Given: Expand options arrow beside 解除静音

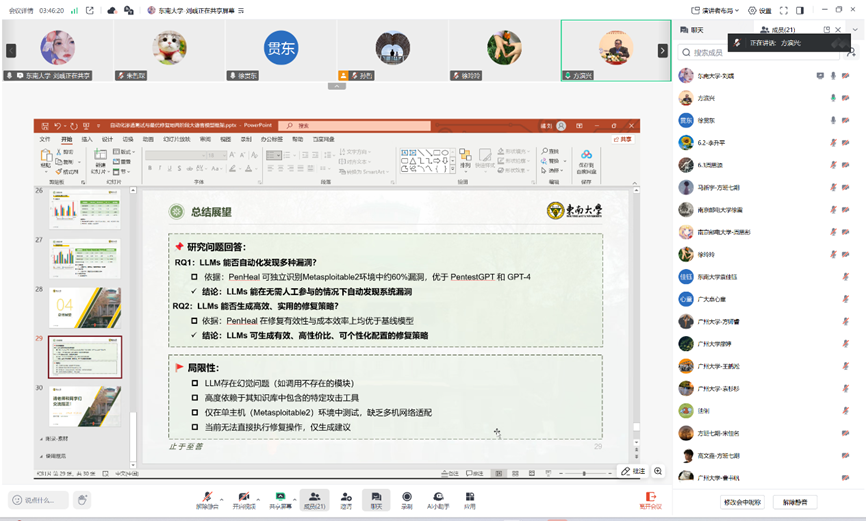Looking at the screenshot, I should [x=222, y=495].
